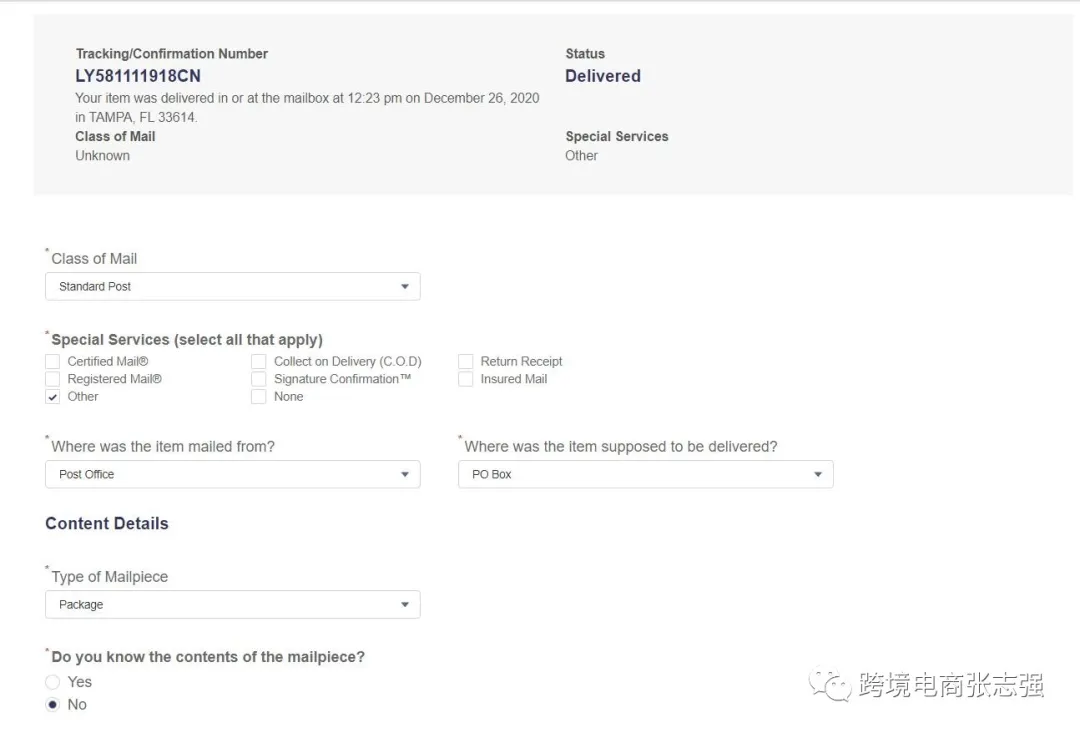1080x733 pixels.
Task: Expand the Type of Mailpiece dropdown
Action: [x=232, y=605]
